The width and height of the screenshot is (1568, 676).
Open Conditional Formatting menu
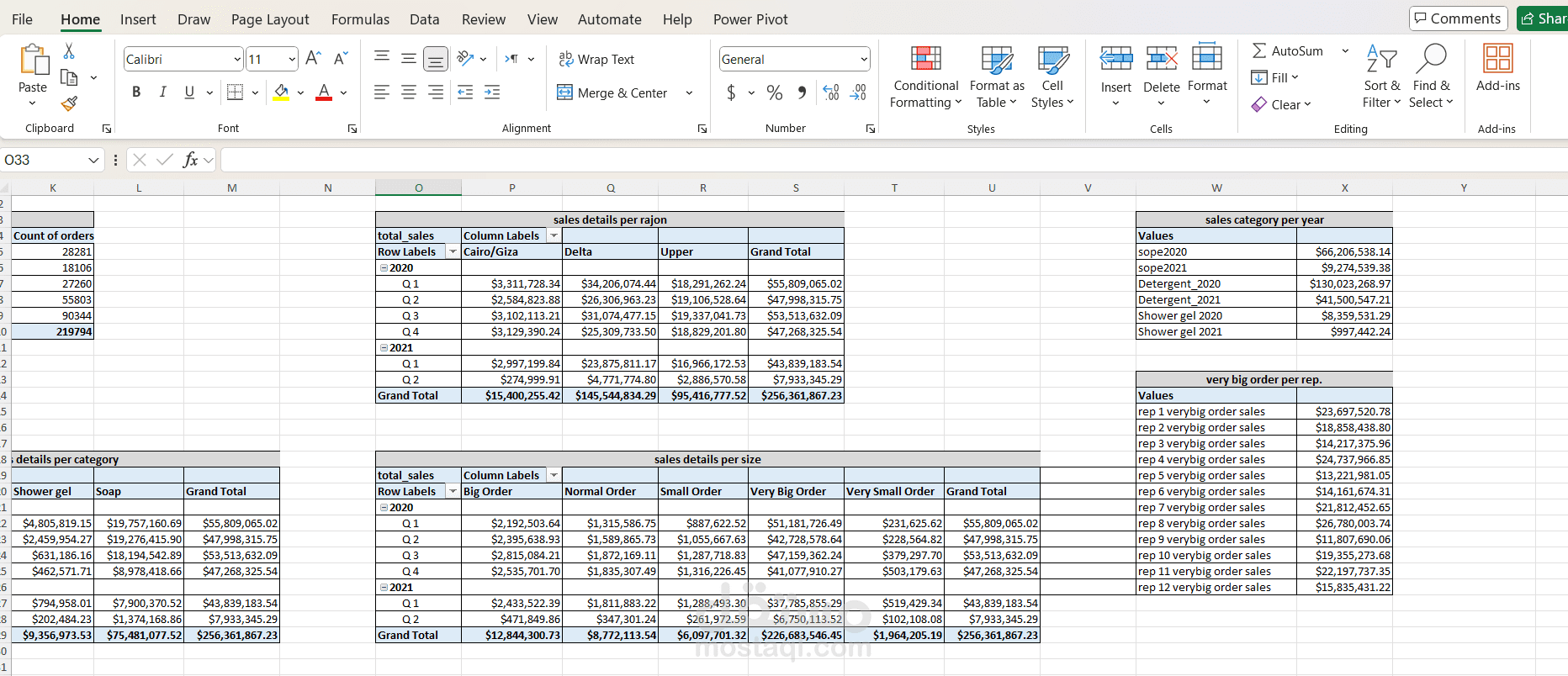coord(925,77)
